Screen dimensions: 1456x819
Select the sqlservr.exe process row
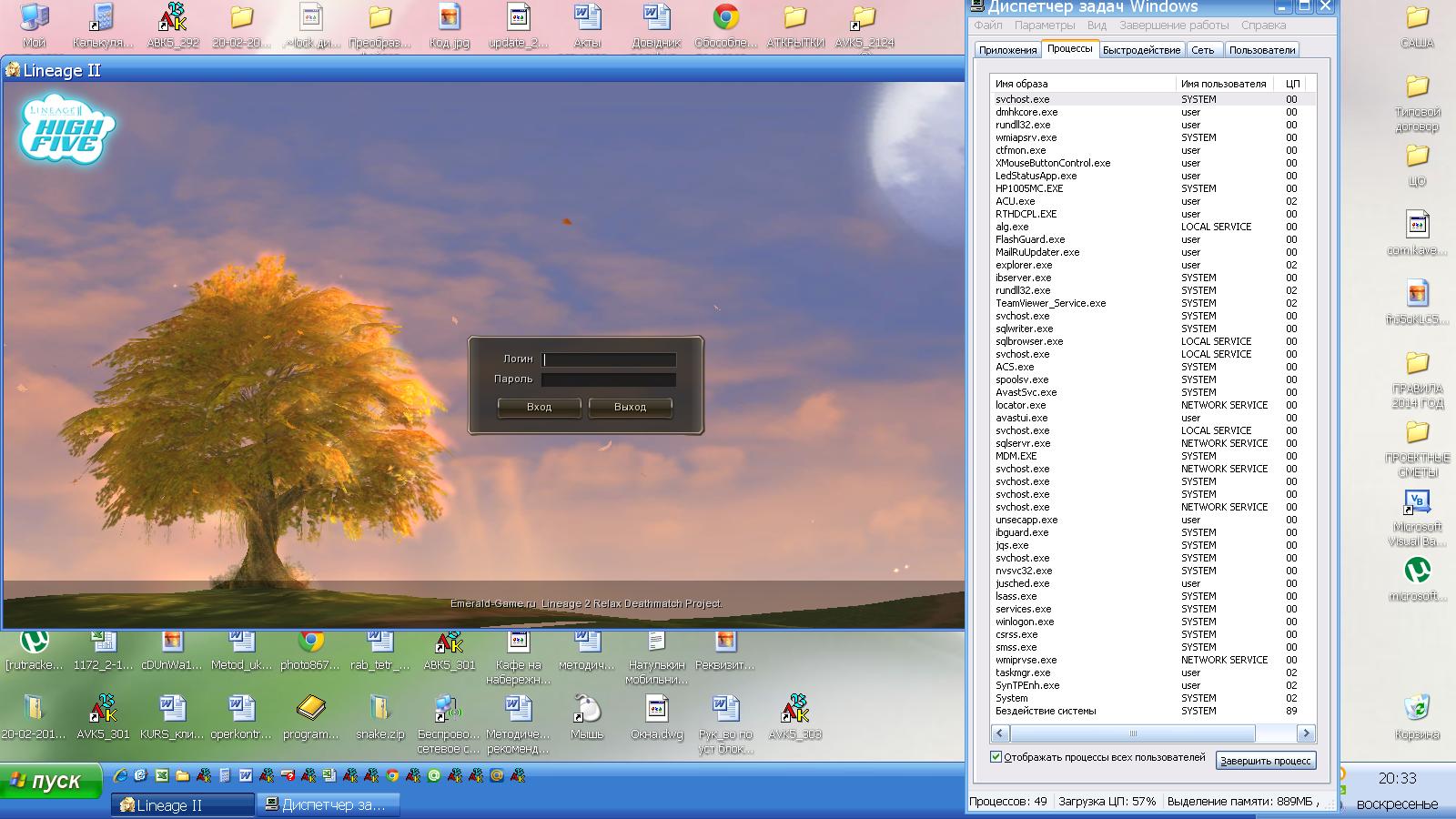point(1153,443)
